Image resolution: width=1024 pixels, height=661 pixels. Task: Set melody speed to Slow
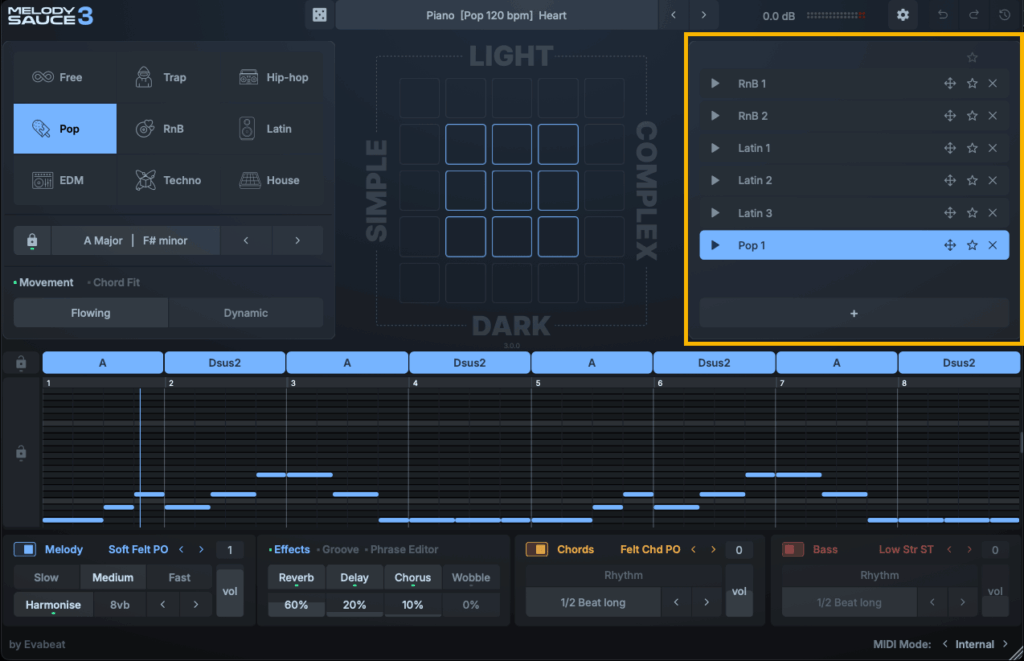coord(46,577)
